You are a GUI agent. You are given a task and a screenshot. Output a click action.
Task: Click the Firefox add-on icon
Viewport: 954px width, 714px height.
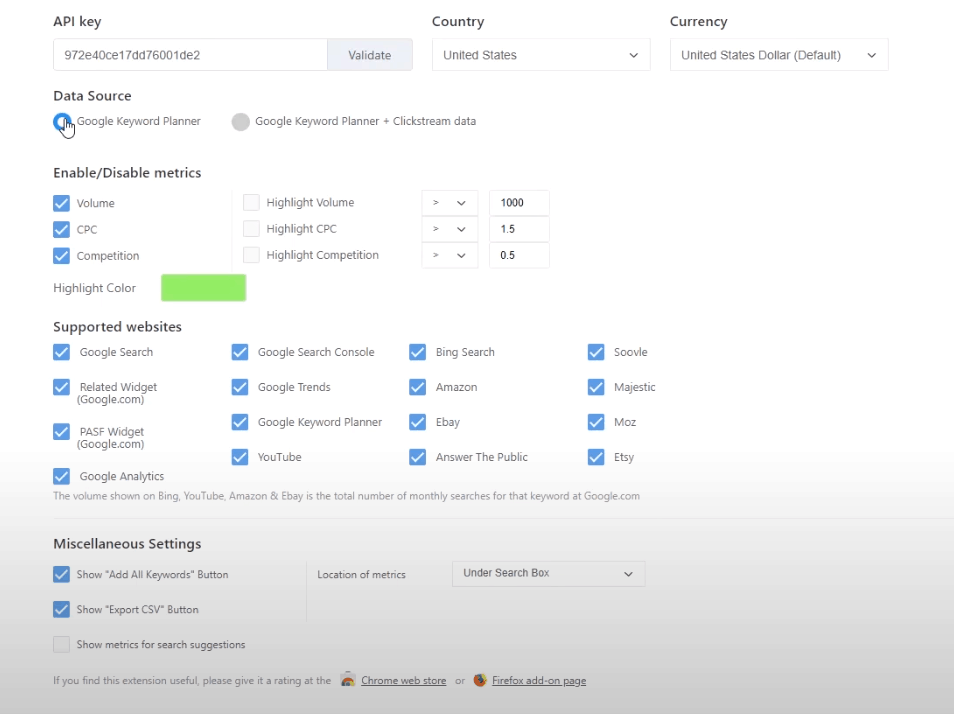tap(480, 680)
